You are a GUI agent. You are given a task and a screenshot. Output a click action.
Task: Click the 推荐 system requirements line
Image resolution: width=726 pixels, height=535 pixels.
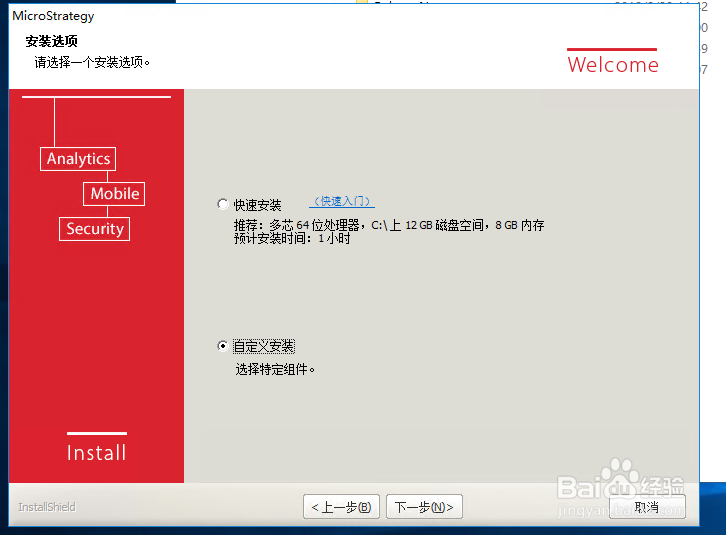coord(389,225)
